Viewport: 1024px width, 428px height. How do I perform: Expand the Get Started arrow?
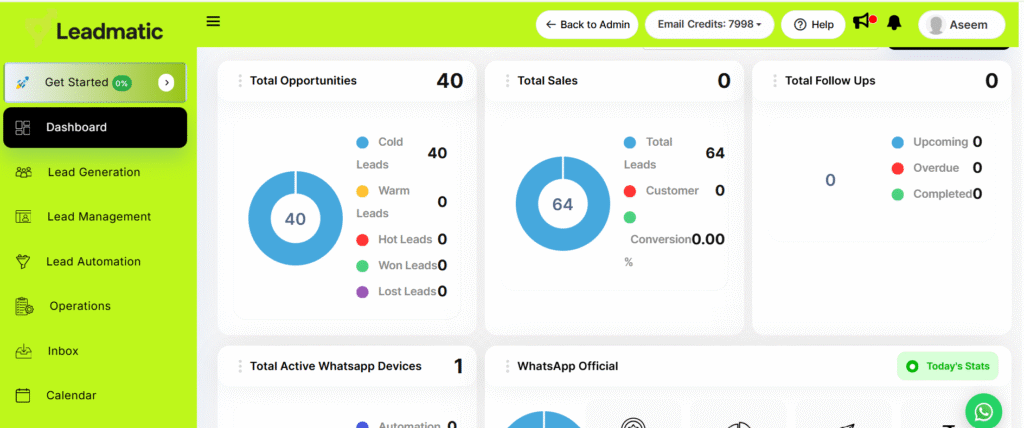[x=166, y=83]
